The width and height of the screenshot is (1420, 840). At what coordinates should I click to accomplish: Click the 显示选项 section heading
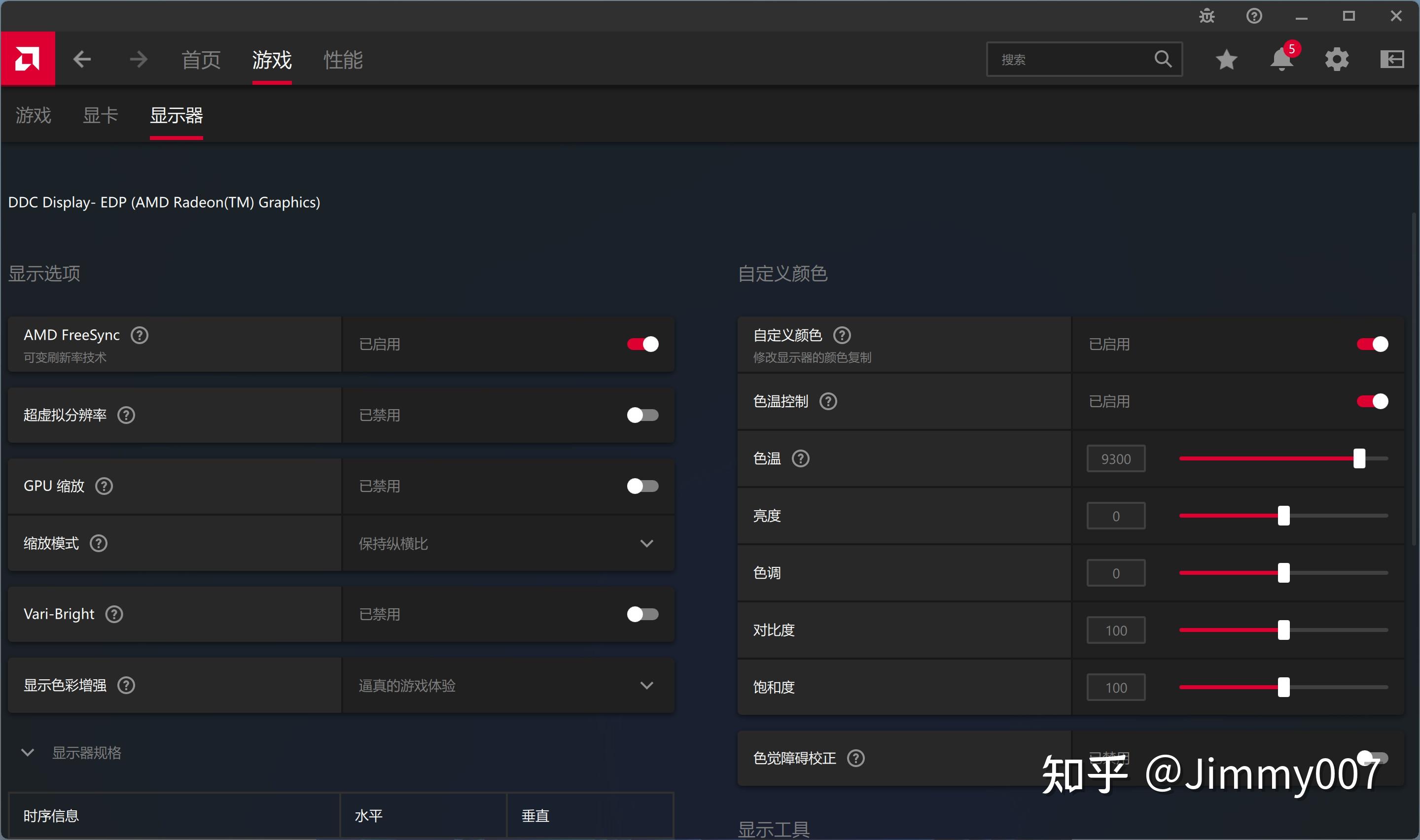point(44,274)
